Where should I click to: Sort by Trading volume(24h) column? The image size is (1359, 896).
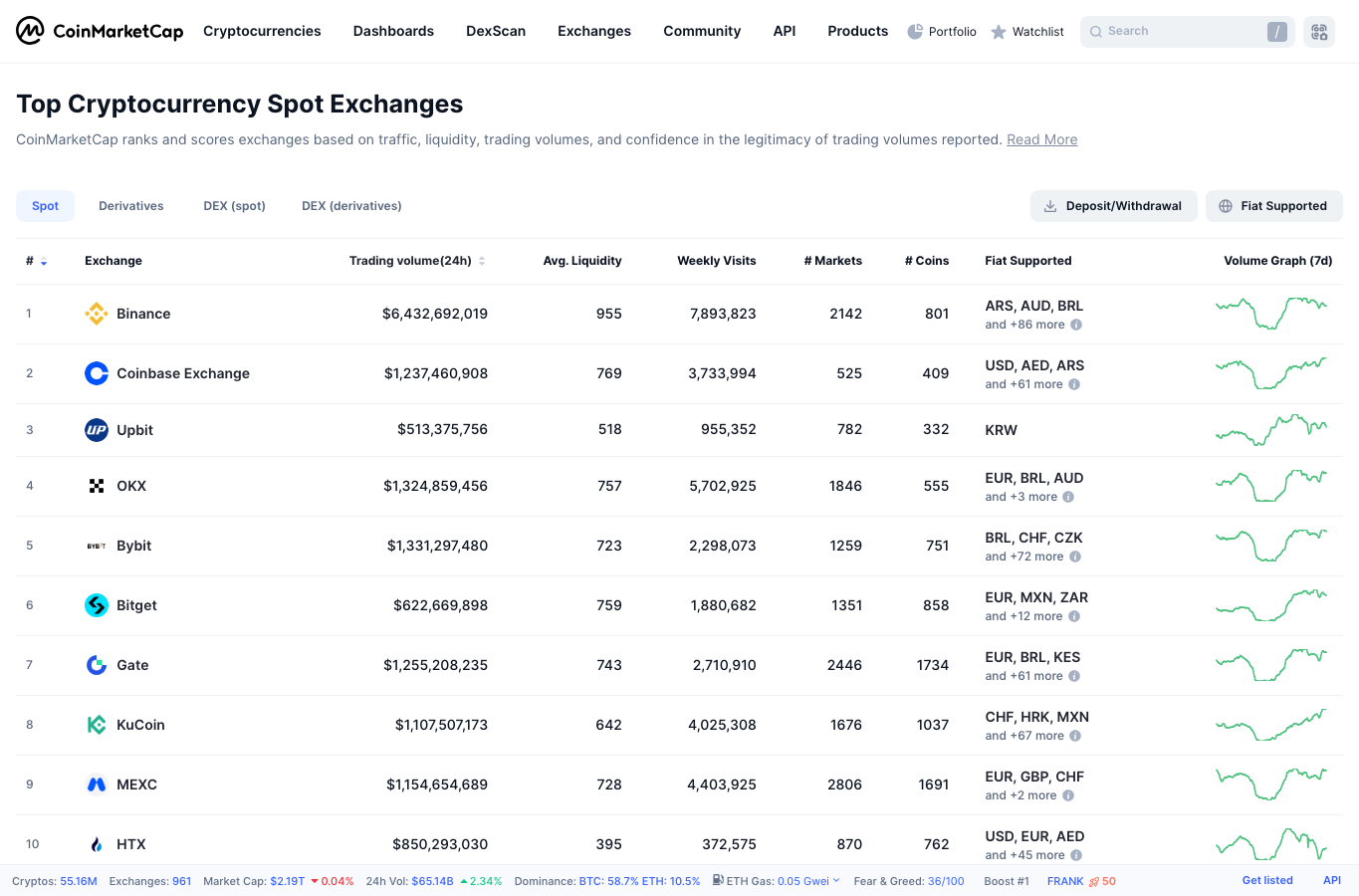[x=417, y=261]
